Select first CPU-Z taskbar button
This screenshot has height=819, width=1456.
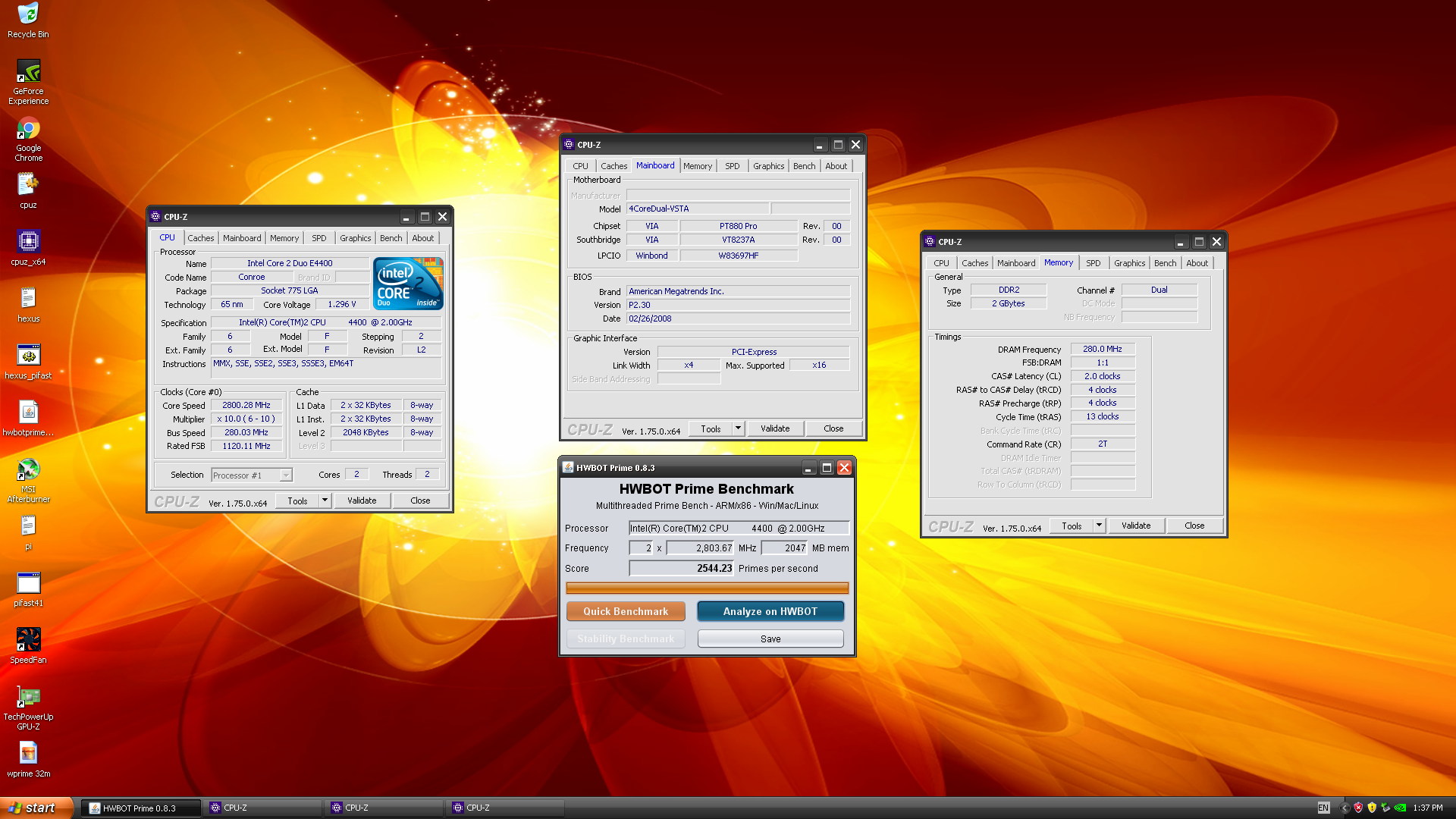(262, 808)
